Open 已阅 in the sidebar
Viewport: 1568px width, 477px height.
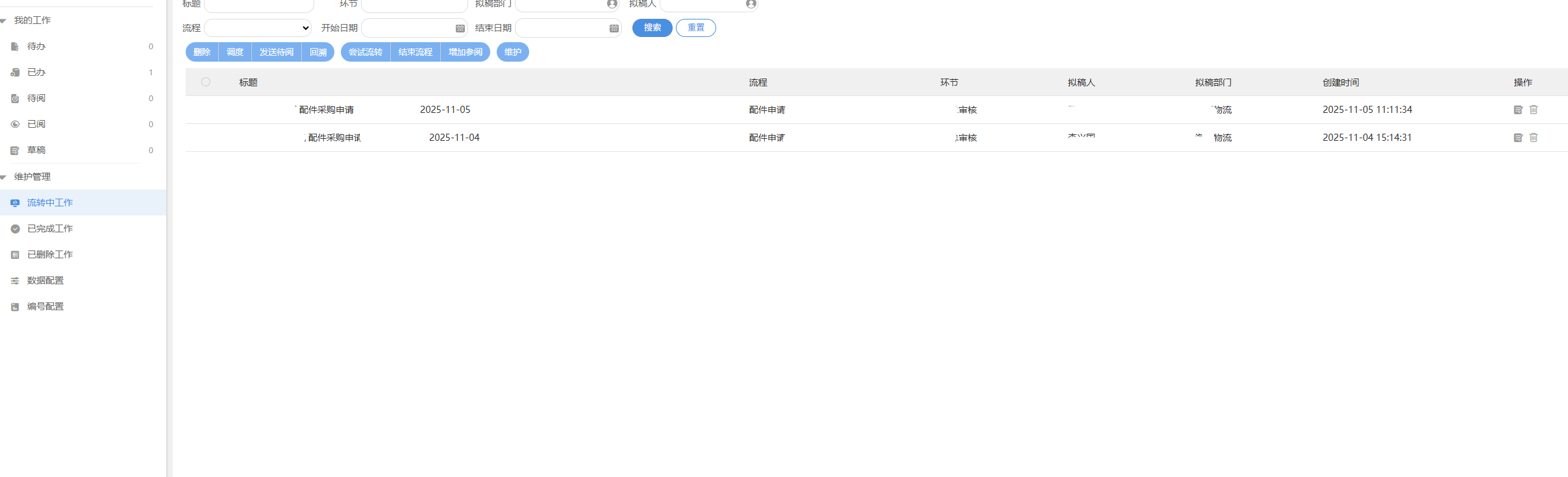pyautogui.click(x=36, y=125)
